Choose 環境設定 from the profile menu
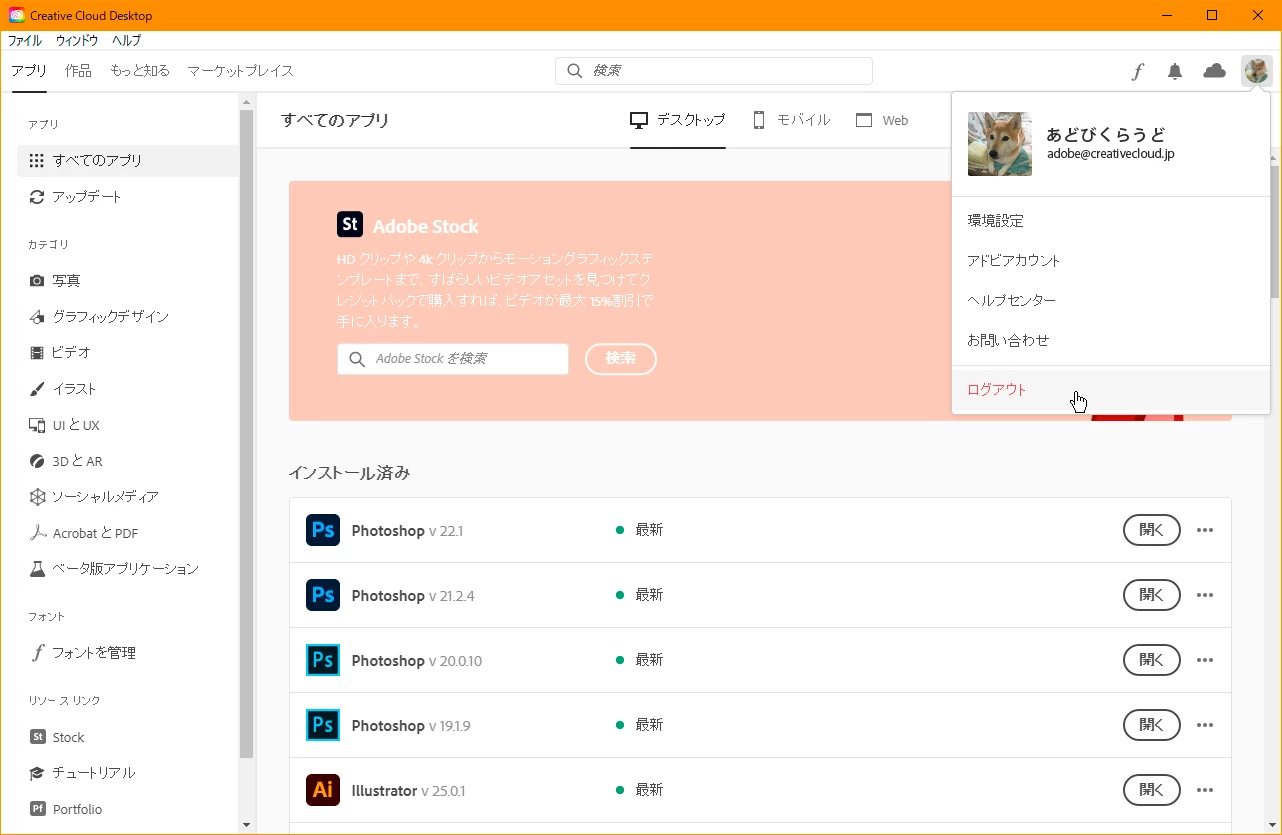The height and width of the screenshot is (835, 1282). [x=1111, y=221]
